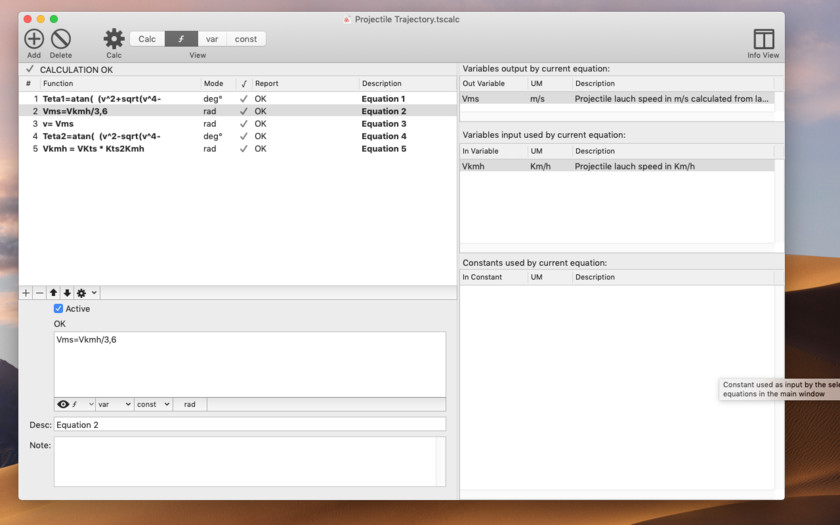Image resolution: width=840 pixels, height=525 pixels.
Task: Open the eye function dropdown in editor bar
Action: tap(75, 404)
